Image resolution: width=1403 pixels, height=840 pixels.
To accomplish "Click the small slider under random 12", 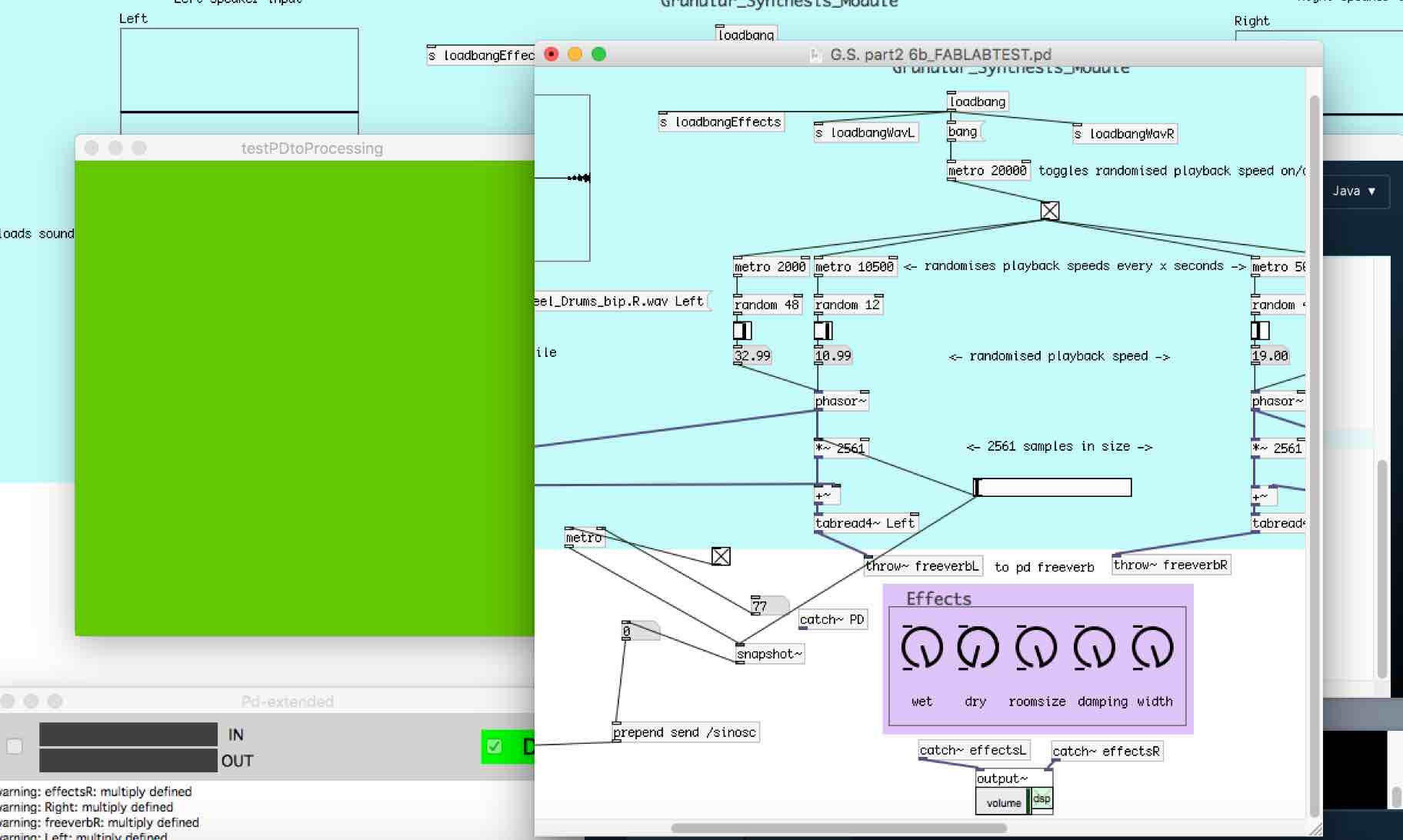I will (823, 331).
